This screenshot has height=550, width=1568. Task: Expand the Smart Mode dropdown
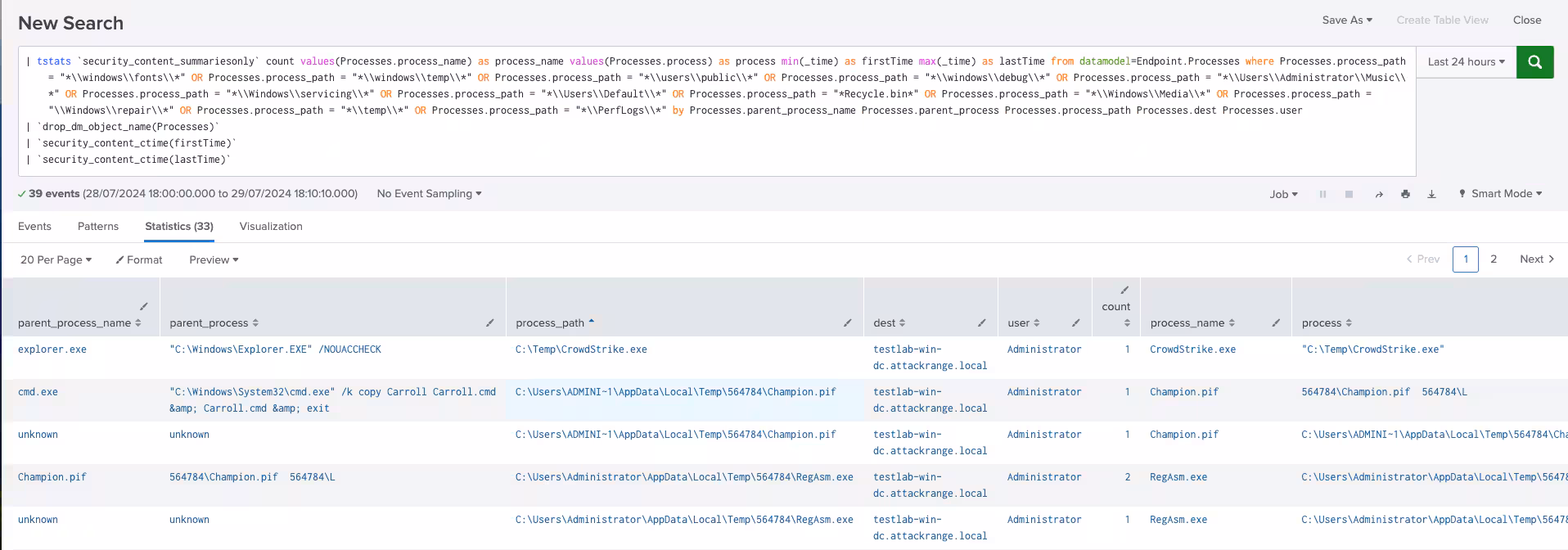pos(1500,194)
